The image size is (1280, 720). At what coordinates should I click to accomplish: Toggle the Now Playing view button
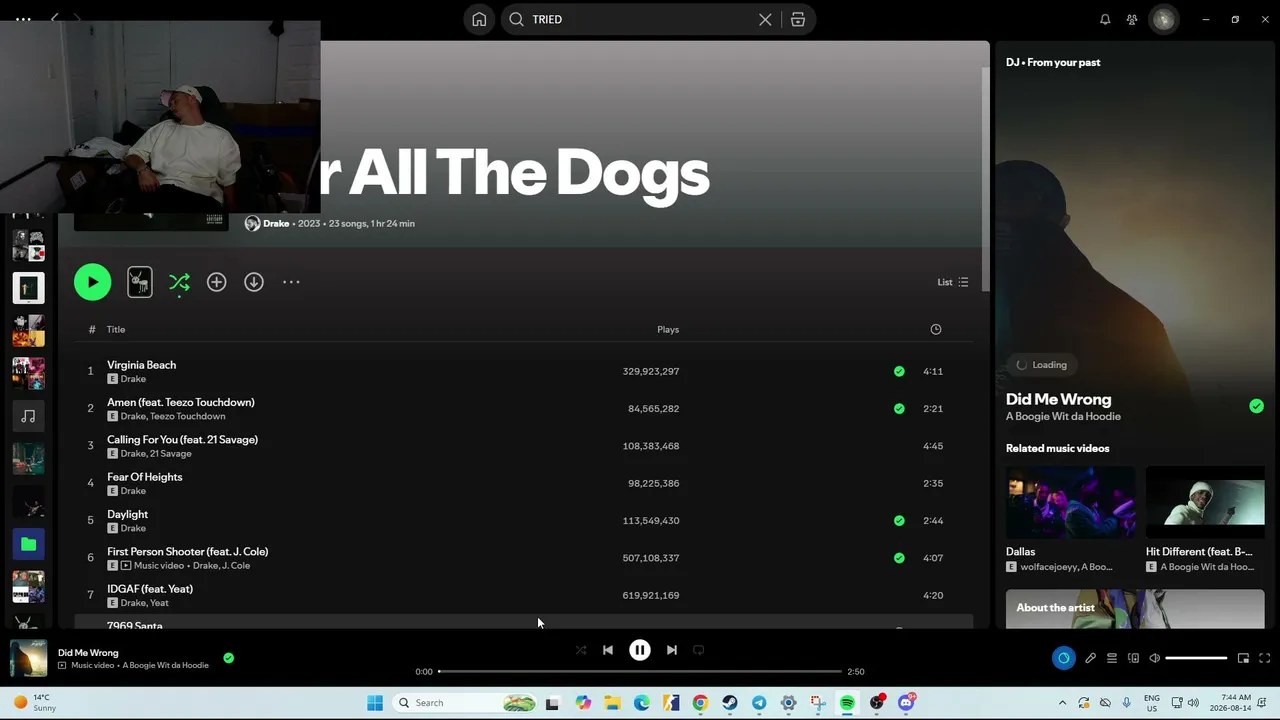(x=1063, y=658)
